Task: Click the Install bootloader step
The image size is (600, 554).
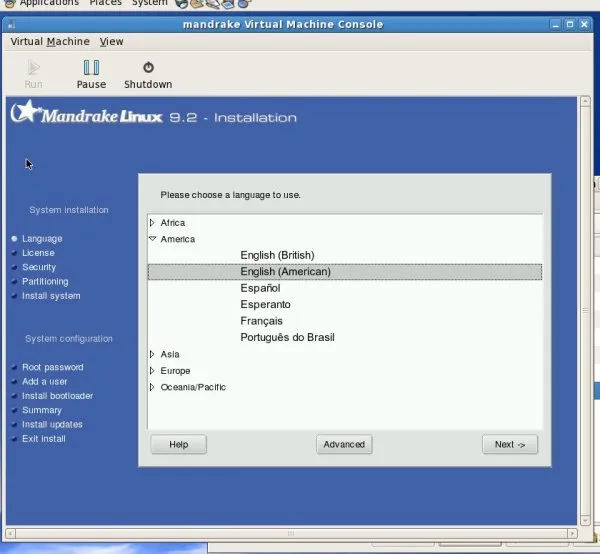Action: pyautogui.click(x=57, y=396)
